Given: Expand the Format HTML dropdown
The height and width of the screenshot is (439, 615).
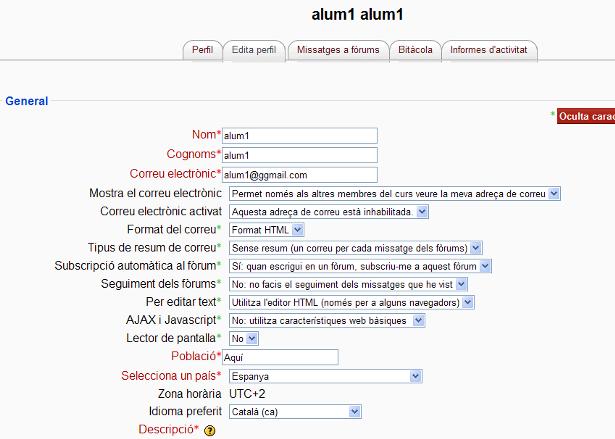Looking at the screenshot, I should 267,230.
